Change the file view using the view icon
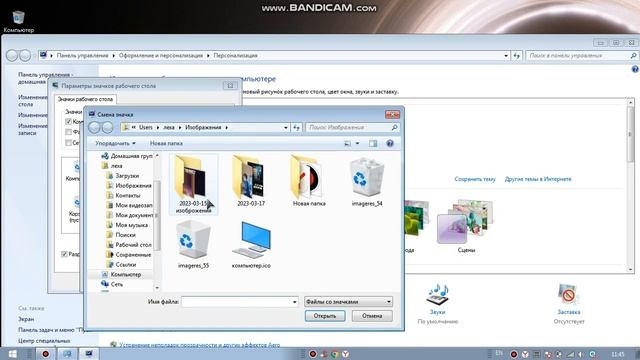The image size is (640, 360). pos(347,143)
